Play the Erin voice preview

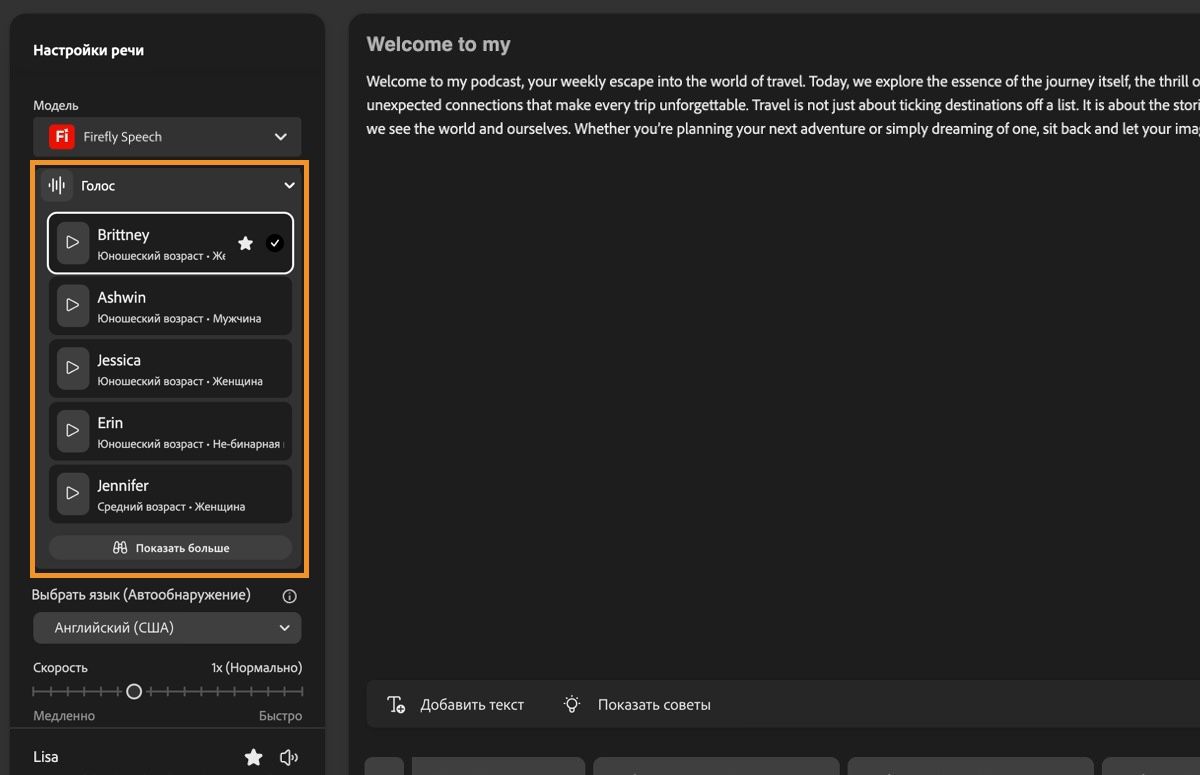click(72, 430)
